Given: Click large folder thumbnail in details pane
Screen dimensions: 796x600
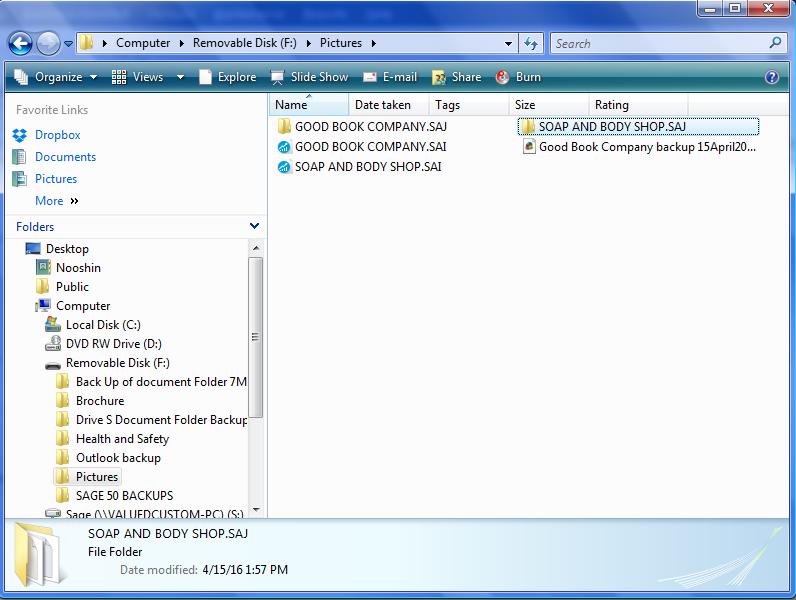Looking at the screenshot, I should 38,555.
